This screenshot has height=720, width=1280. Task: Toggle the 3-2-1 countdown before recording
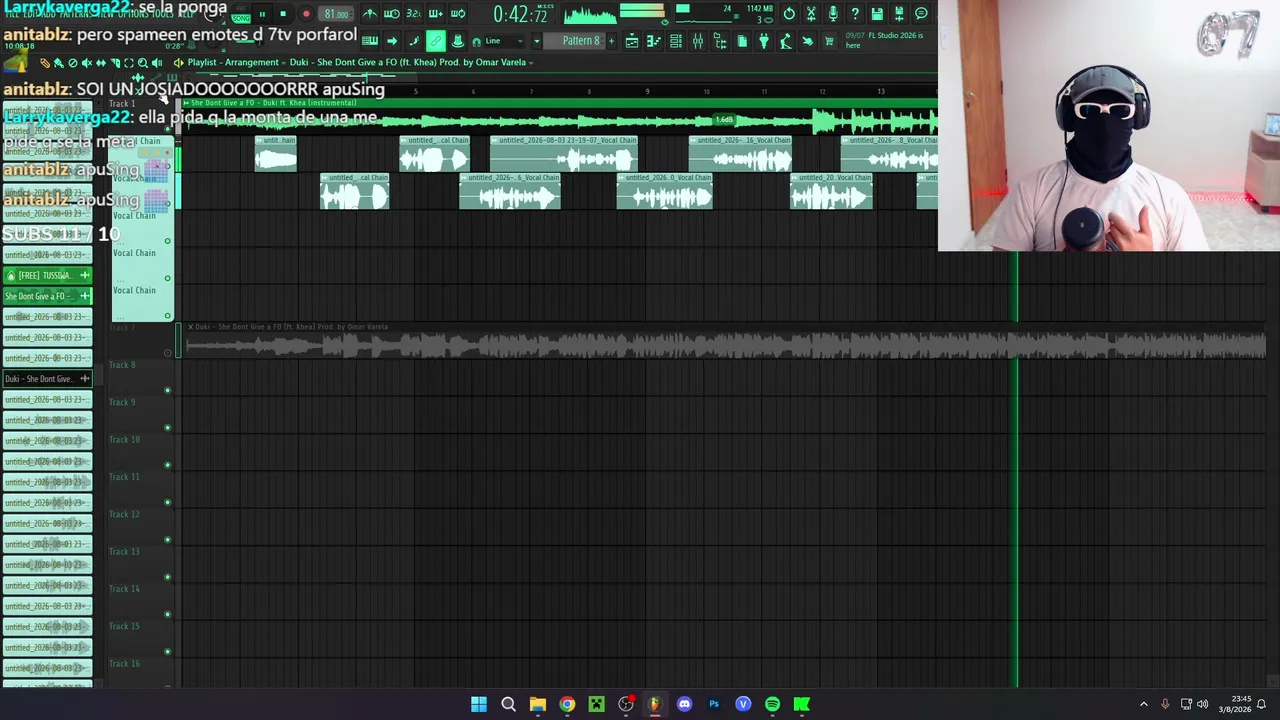(x=413, y=14)
